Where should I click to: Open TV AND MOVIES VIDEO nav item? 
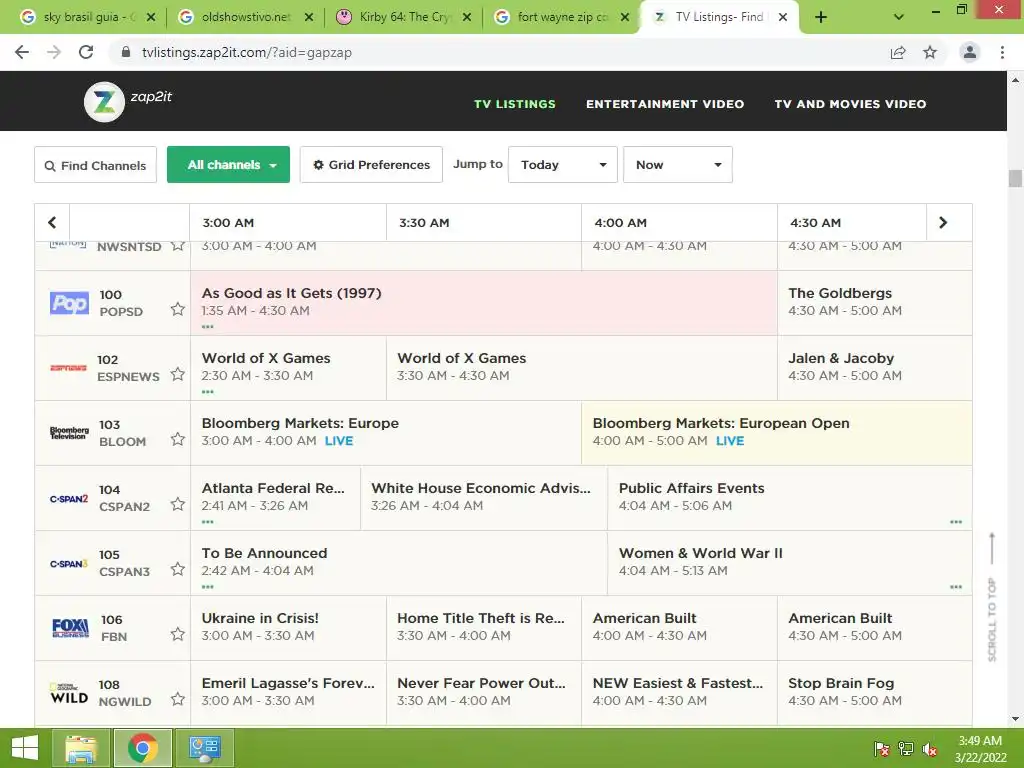click(x=850, y=104)
